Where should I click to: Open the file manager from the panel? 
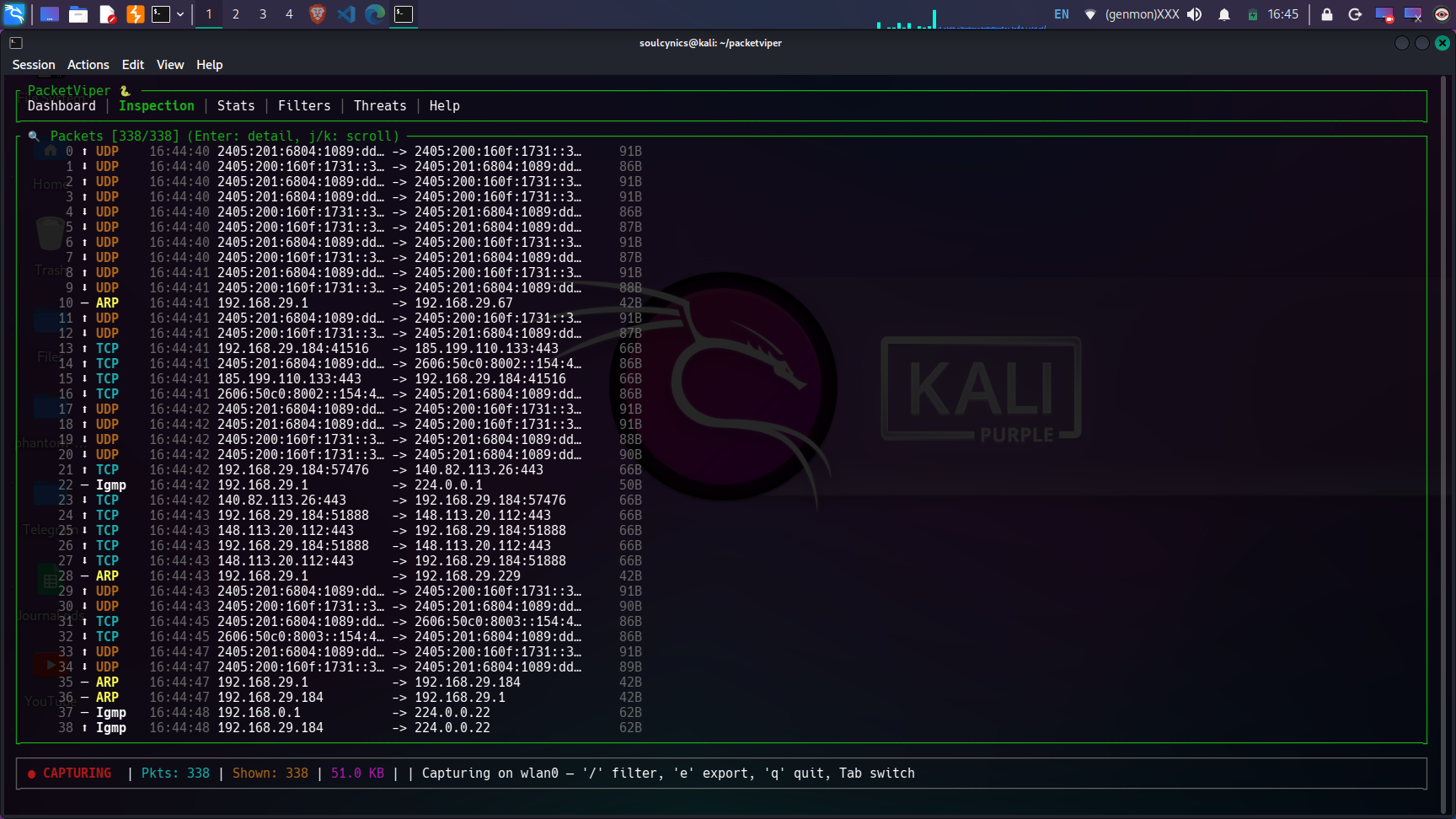pyautogui.click(x=78, y=14)
